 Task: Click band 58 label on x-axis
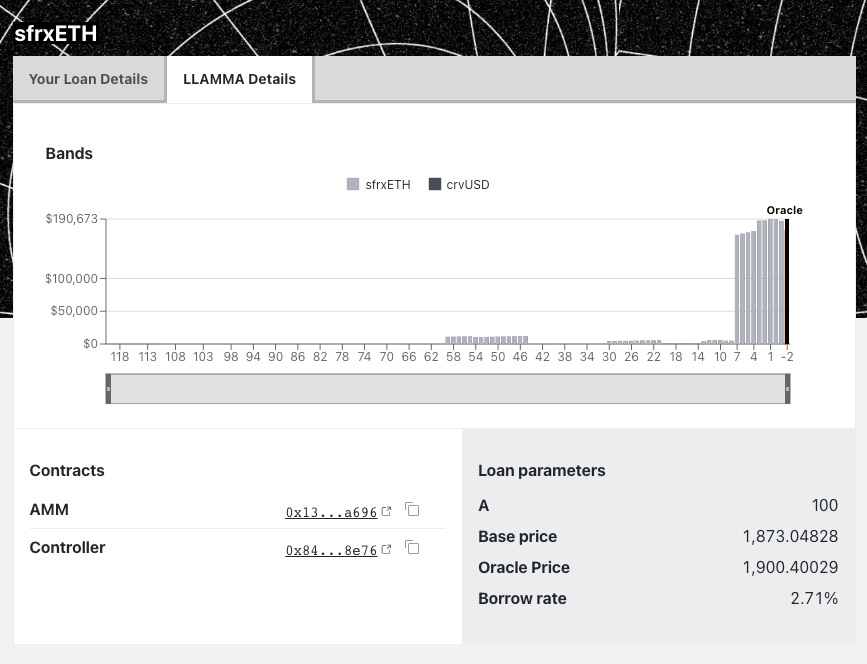click(x=453, y=357)
